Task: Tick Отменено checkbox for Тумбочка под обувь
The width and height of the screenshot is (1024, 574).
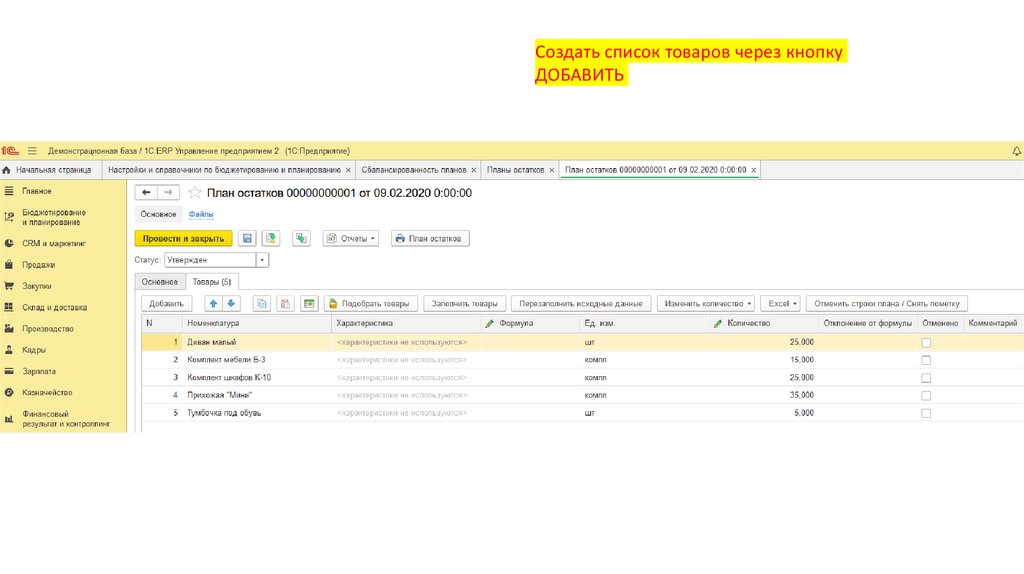Action: [x=925, y=413]
